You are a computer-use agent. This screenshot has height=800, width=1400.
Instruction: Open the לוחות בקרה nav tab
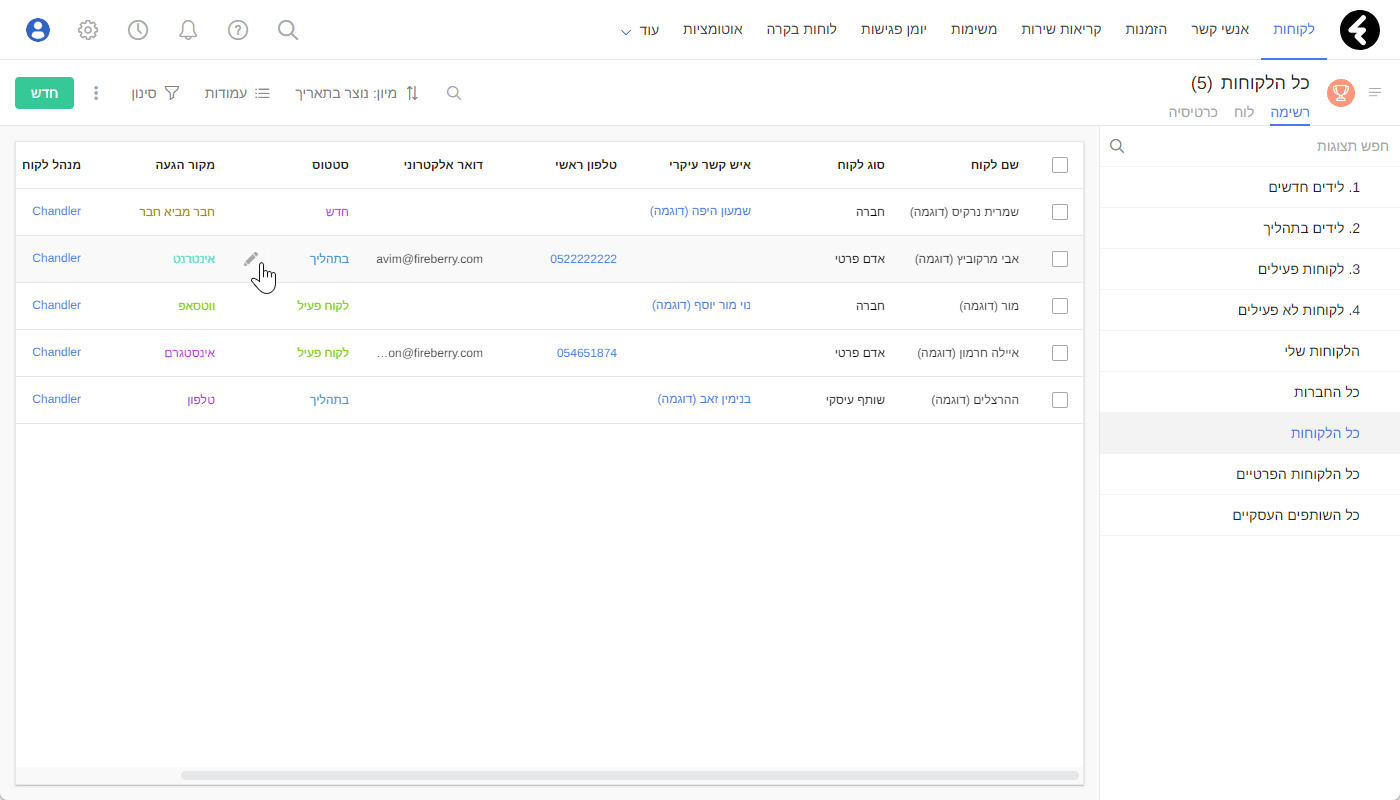tap(802, 30)
